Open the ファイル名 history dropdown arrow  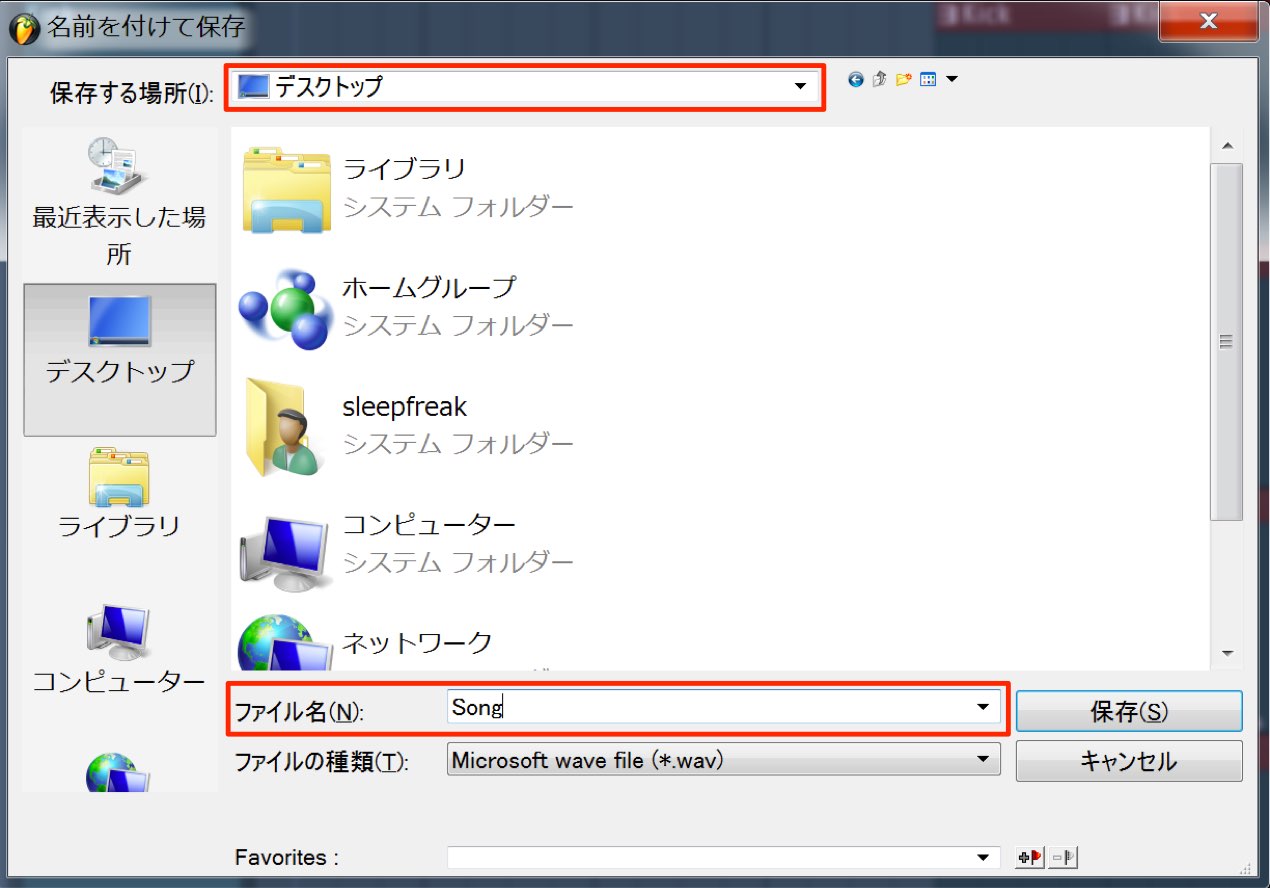coord(982,708)
